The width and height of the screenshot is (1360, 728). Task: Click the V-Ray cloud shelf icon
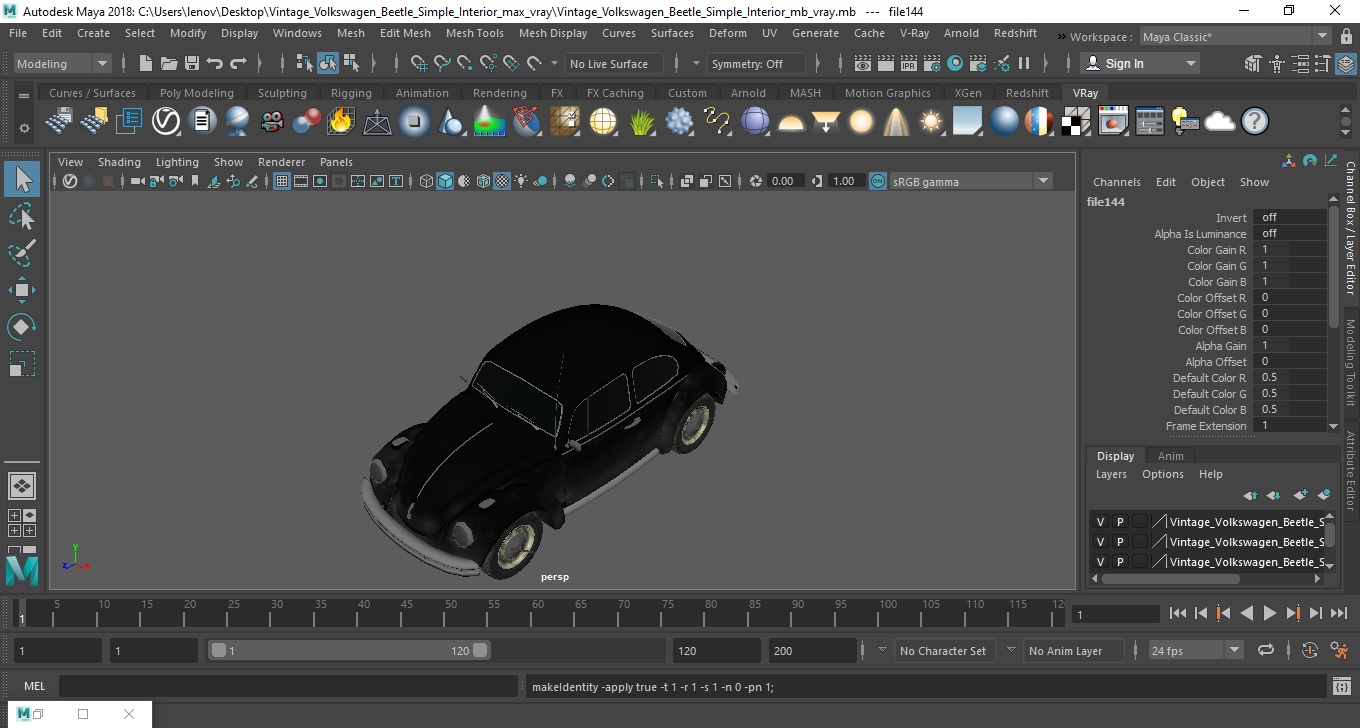pos(1220,122)
